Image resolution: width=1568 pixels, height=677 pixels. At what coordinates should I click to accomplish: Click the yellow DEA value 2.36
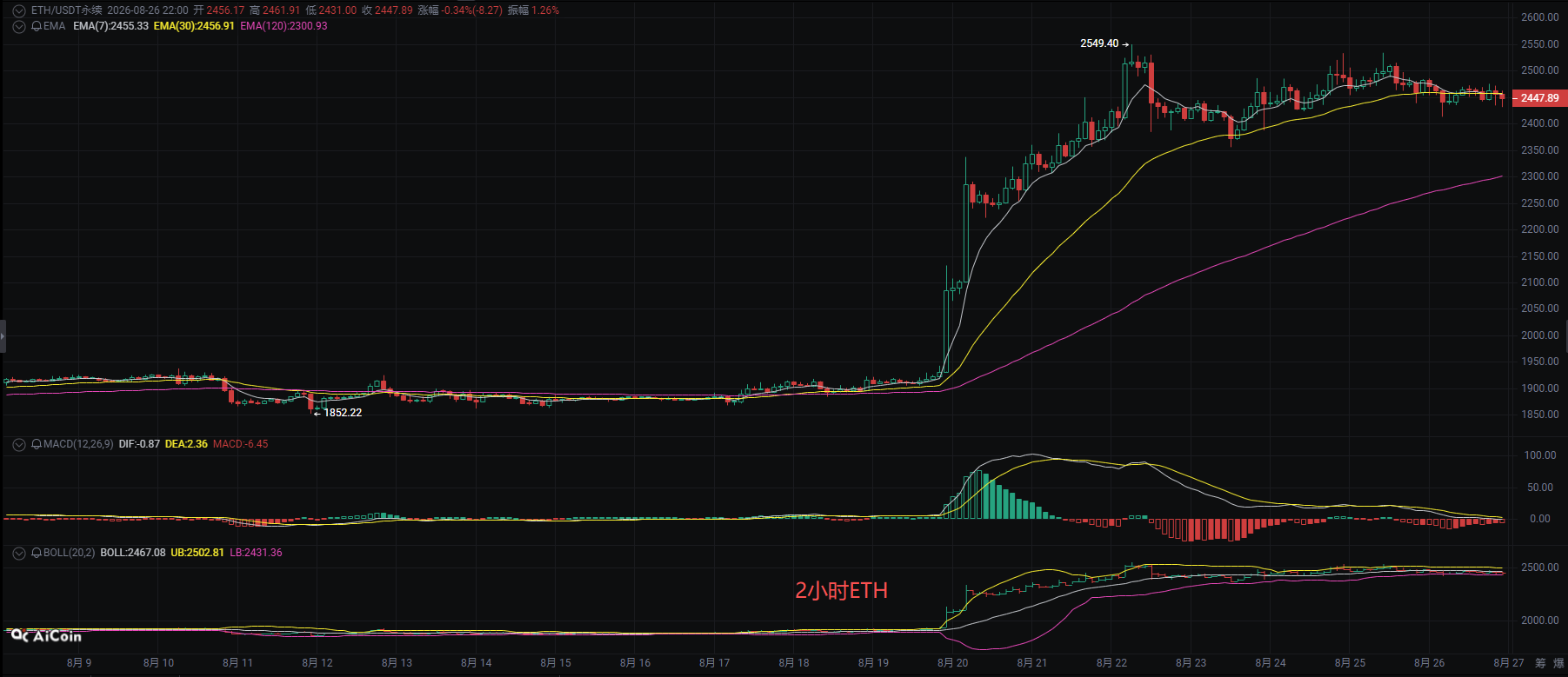[x=186, y=444]
